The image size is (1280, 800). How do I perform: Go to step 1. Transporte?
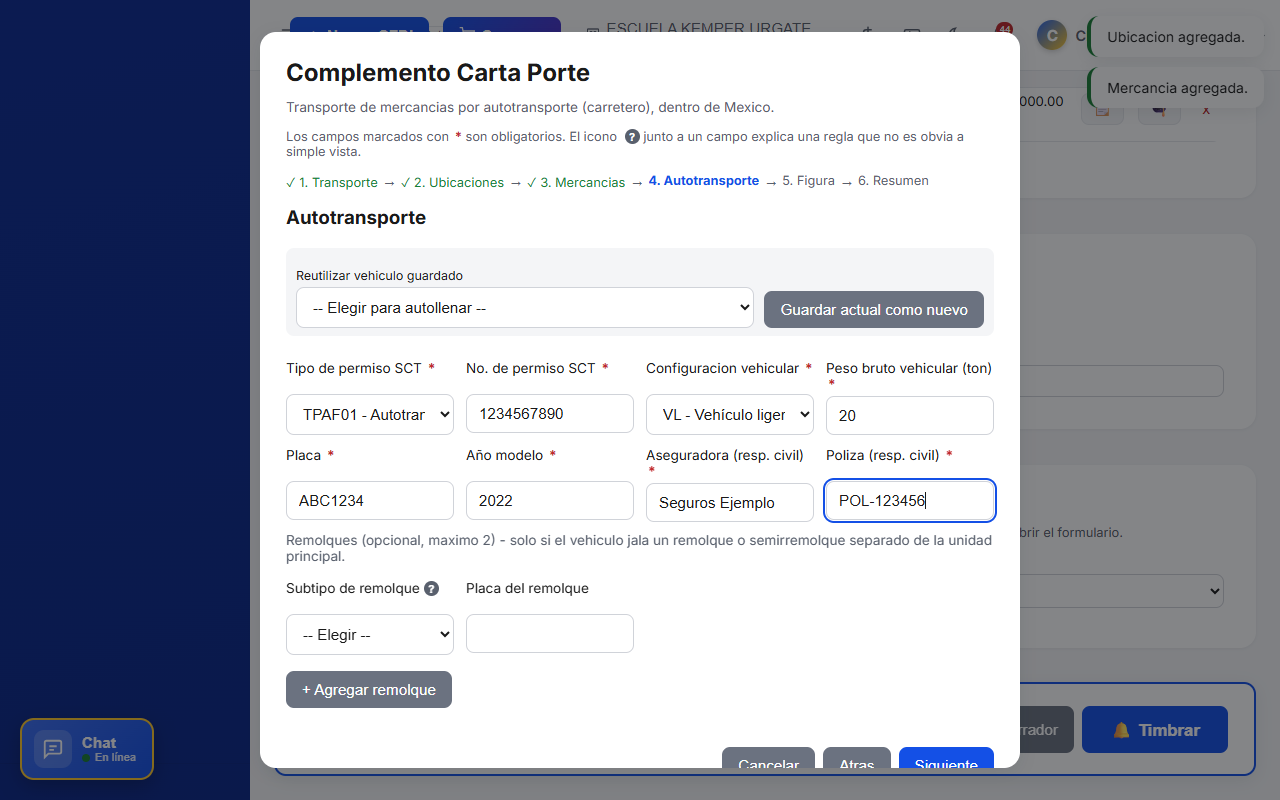pos(332,183)
